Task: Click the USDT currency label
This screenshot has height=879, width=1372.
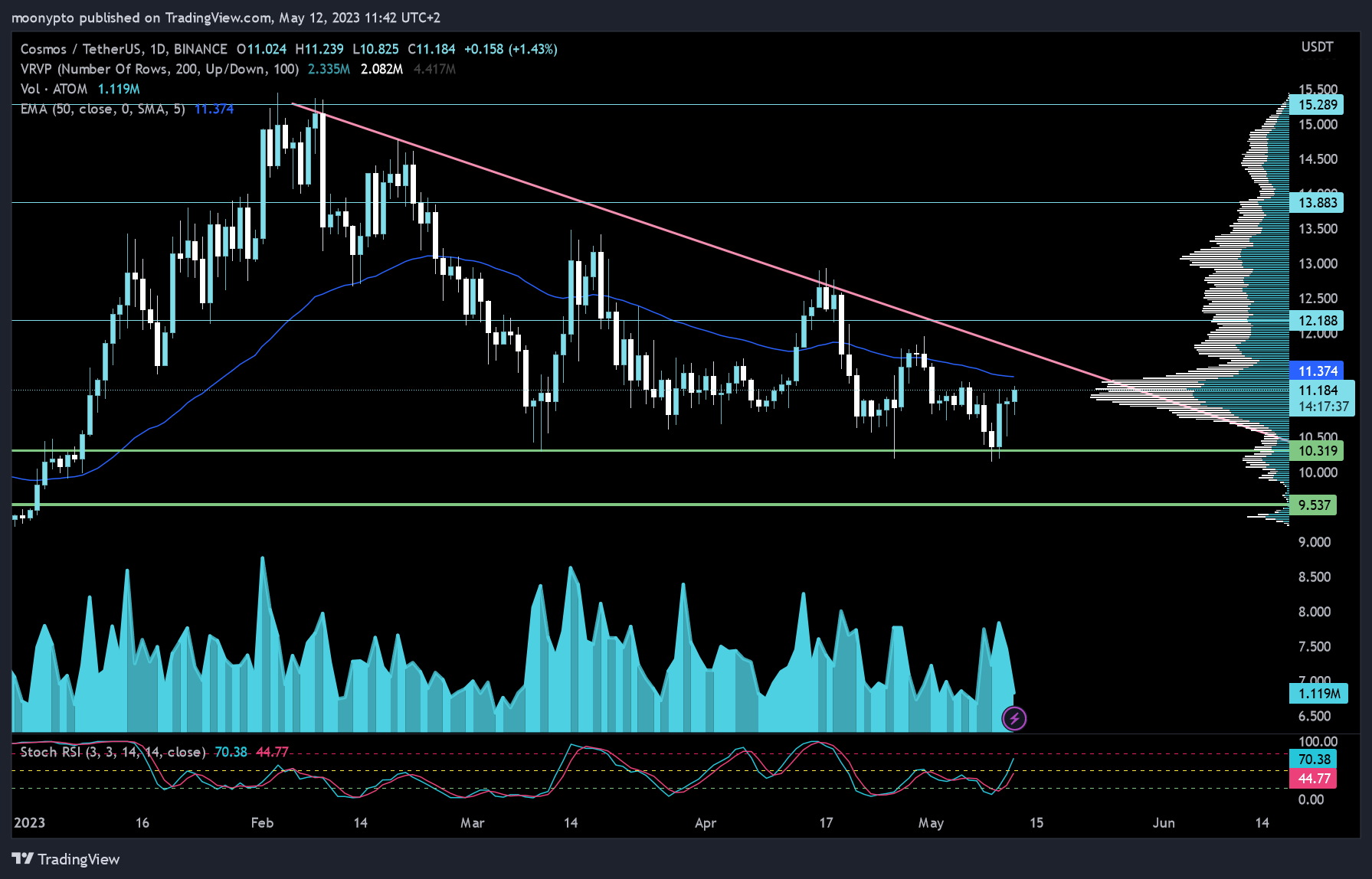Action: pyautogui.click(x=1317, y=47)
